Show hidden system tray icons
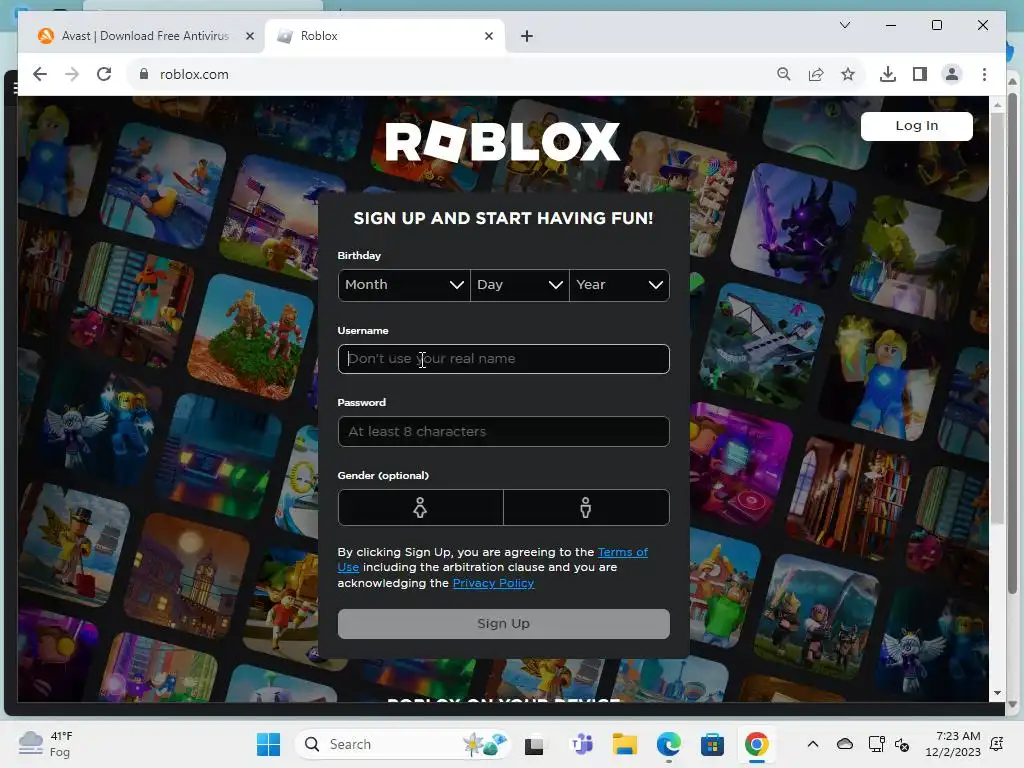1024x768 pixels. coord(812,744)
